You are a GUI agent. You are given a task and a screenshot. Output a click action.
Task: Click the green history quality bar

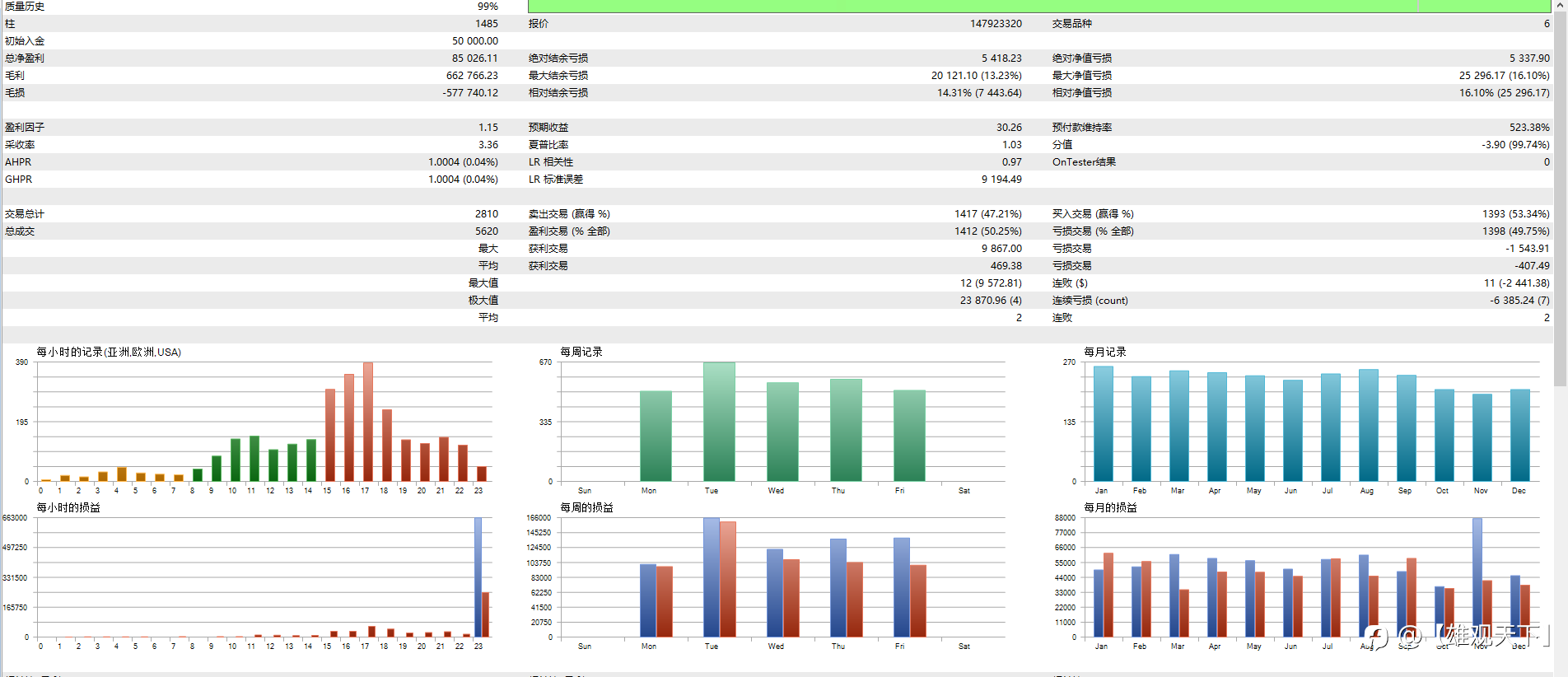(x=1039, y=6)
